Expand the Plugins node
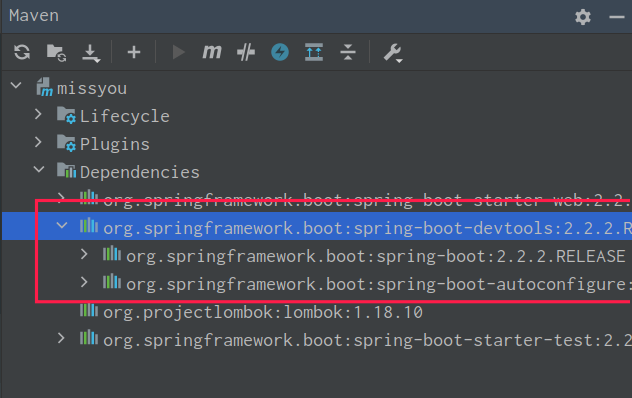Image resolution: width=632 pixels, height=398 pixels. coord(38,142)
